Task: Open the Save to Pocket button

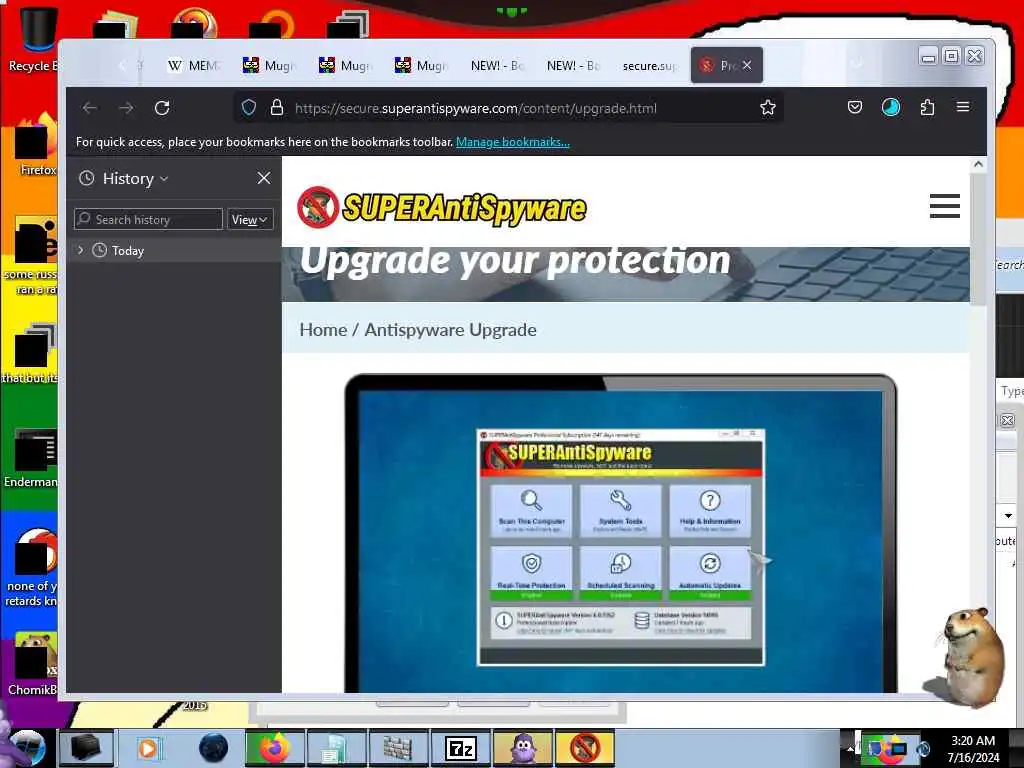Action: tap(855, 107)
